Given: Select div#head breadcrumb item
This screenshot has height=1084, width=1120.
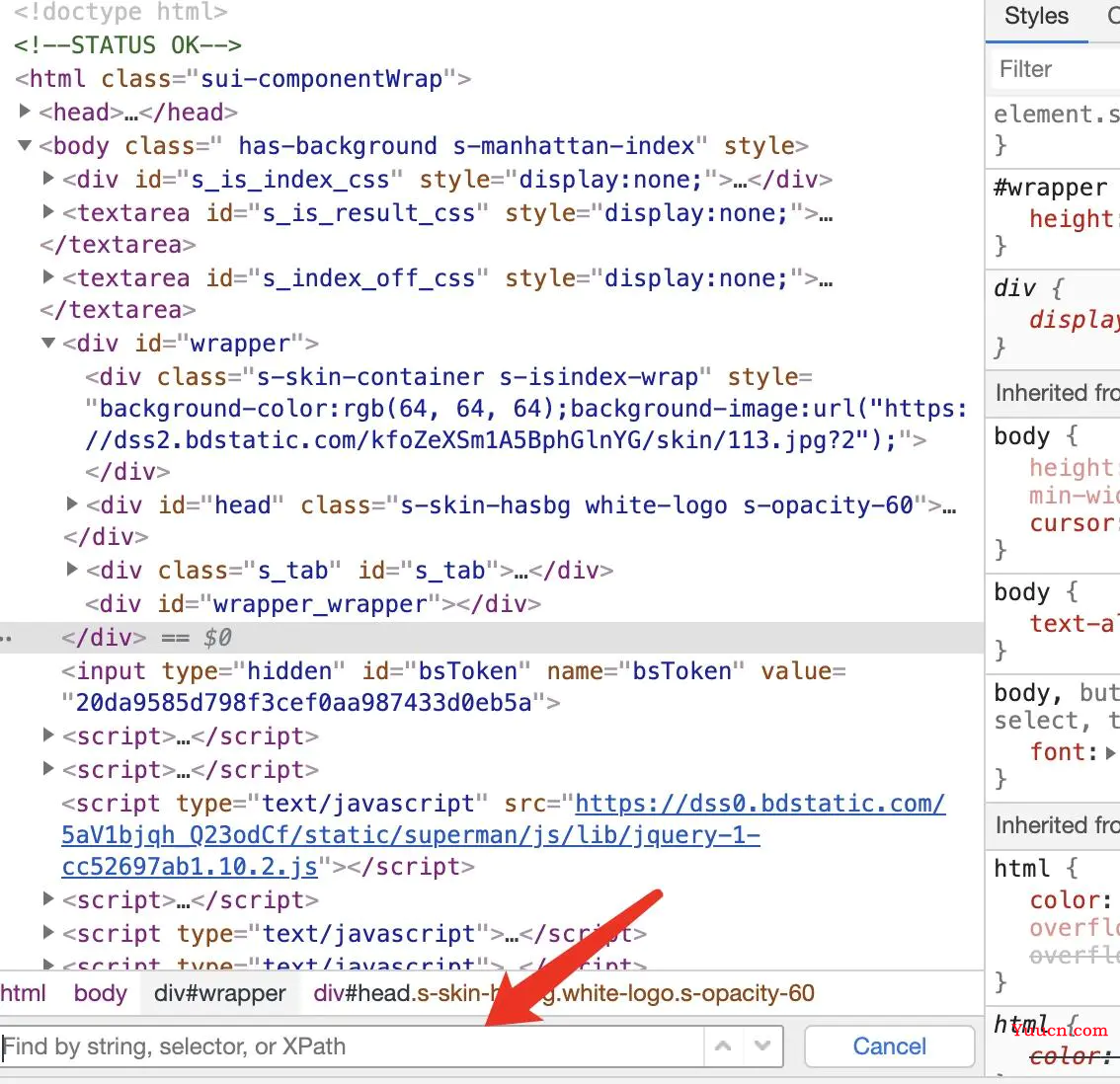Looking at the screenshot, I should (564, 992).
